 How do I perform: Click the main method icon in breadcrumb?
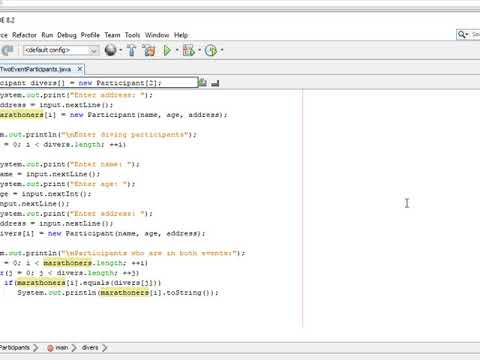pyautogui.click(x=50, y=348)
